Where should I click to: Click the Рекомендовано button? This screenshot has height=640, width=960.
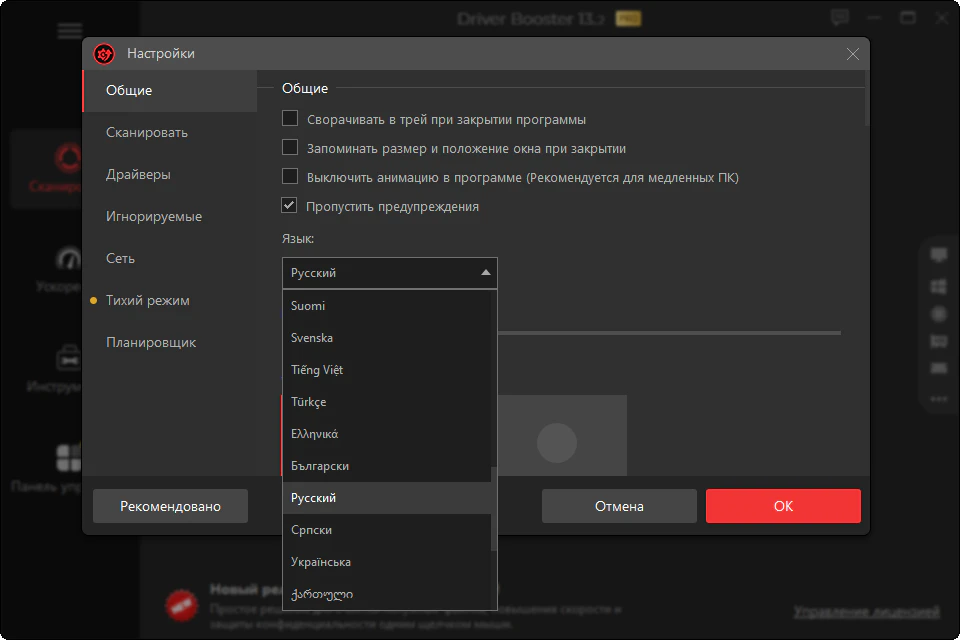pyautogui.click(x=170, y=506)
